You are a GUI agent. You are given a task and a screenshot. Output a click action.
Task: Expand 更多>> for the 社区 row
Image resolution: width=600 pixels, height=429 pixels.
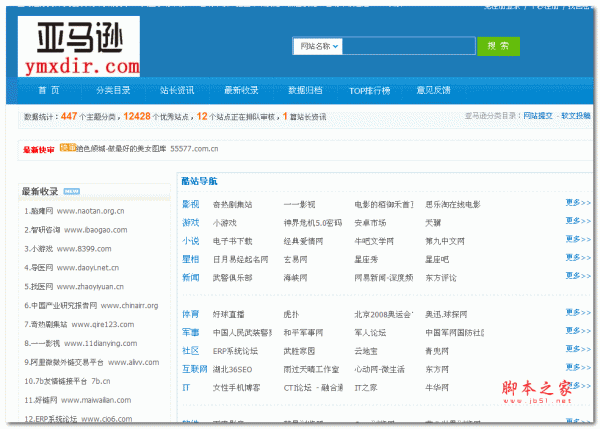pos(578,349)
